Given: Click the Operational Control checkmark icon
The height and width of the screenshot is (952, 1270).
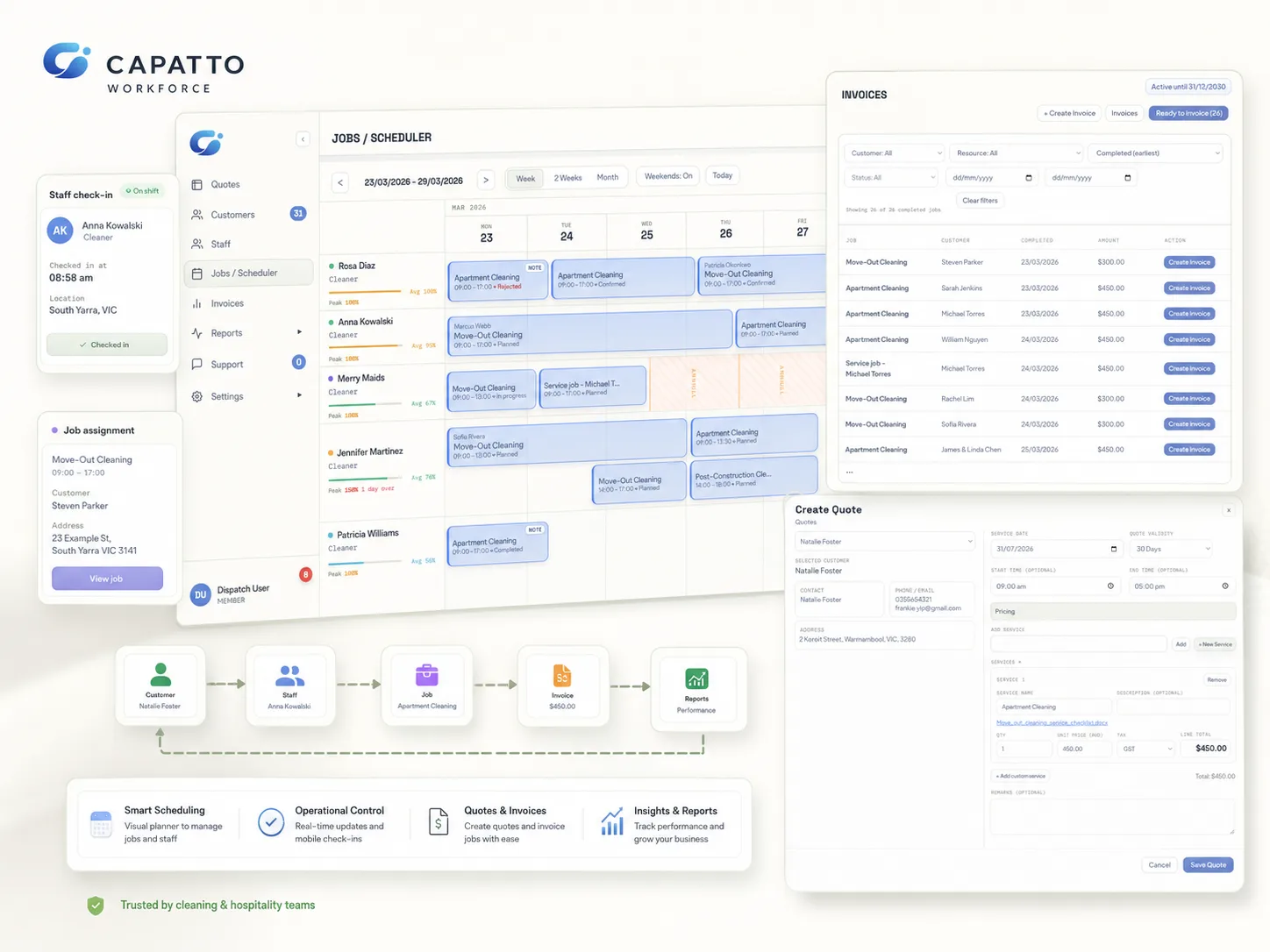Looking at the screenshot, I should pos(271,822).
